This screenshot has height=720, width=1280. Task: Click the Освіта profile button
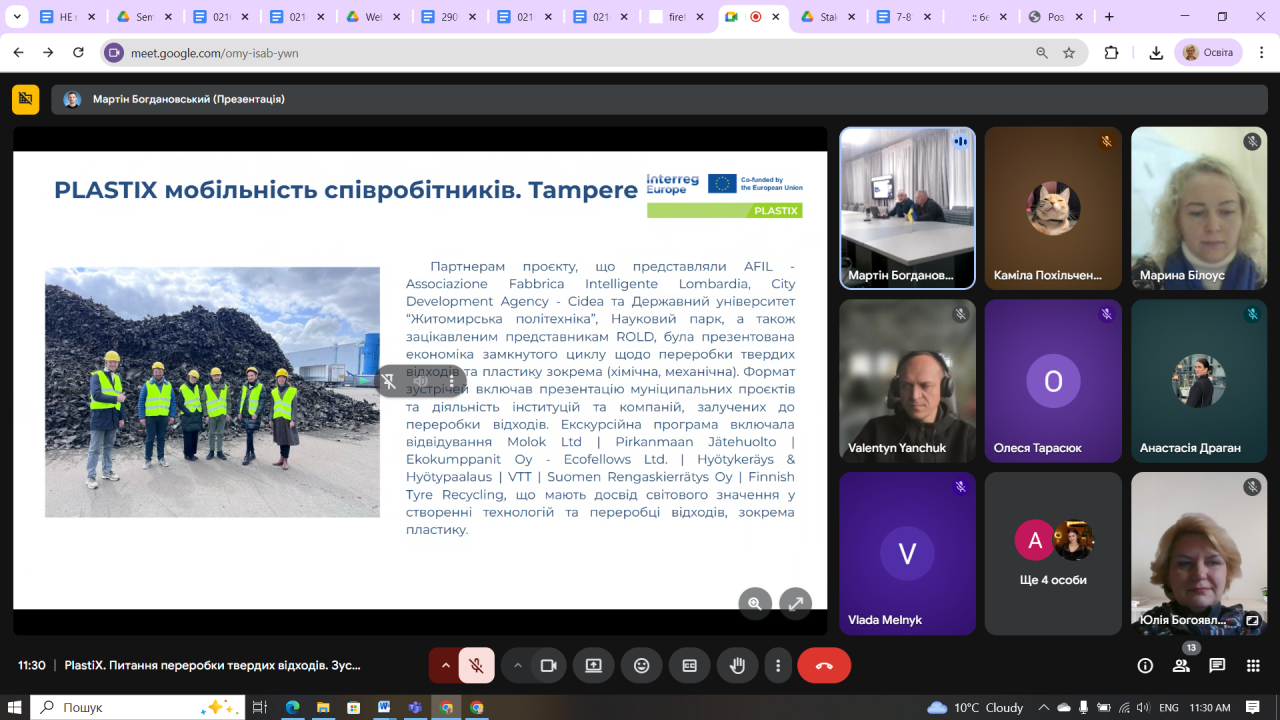[x=1210, y=53]
